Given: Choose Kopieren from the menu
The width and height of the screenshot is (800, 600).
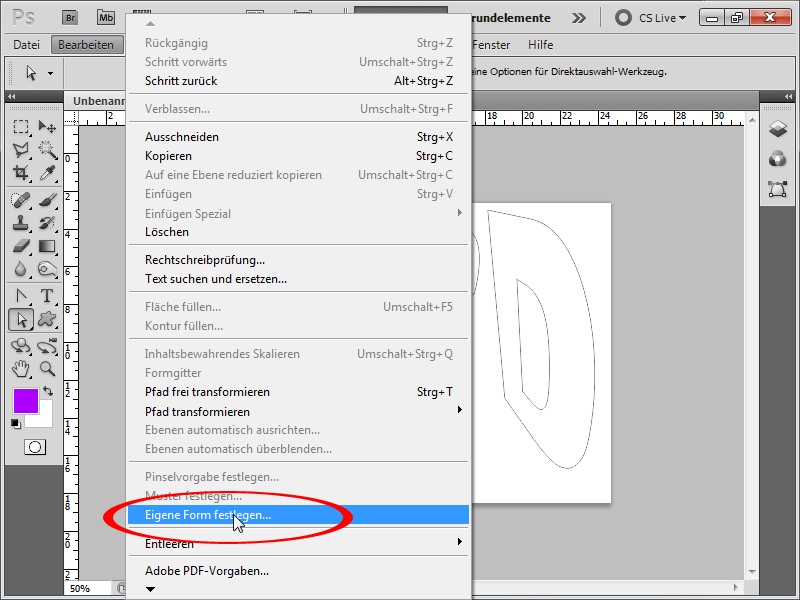Looking at the screenshot, I should (298, 156).
